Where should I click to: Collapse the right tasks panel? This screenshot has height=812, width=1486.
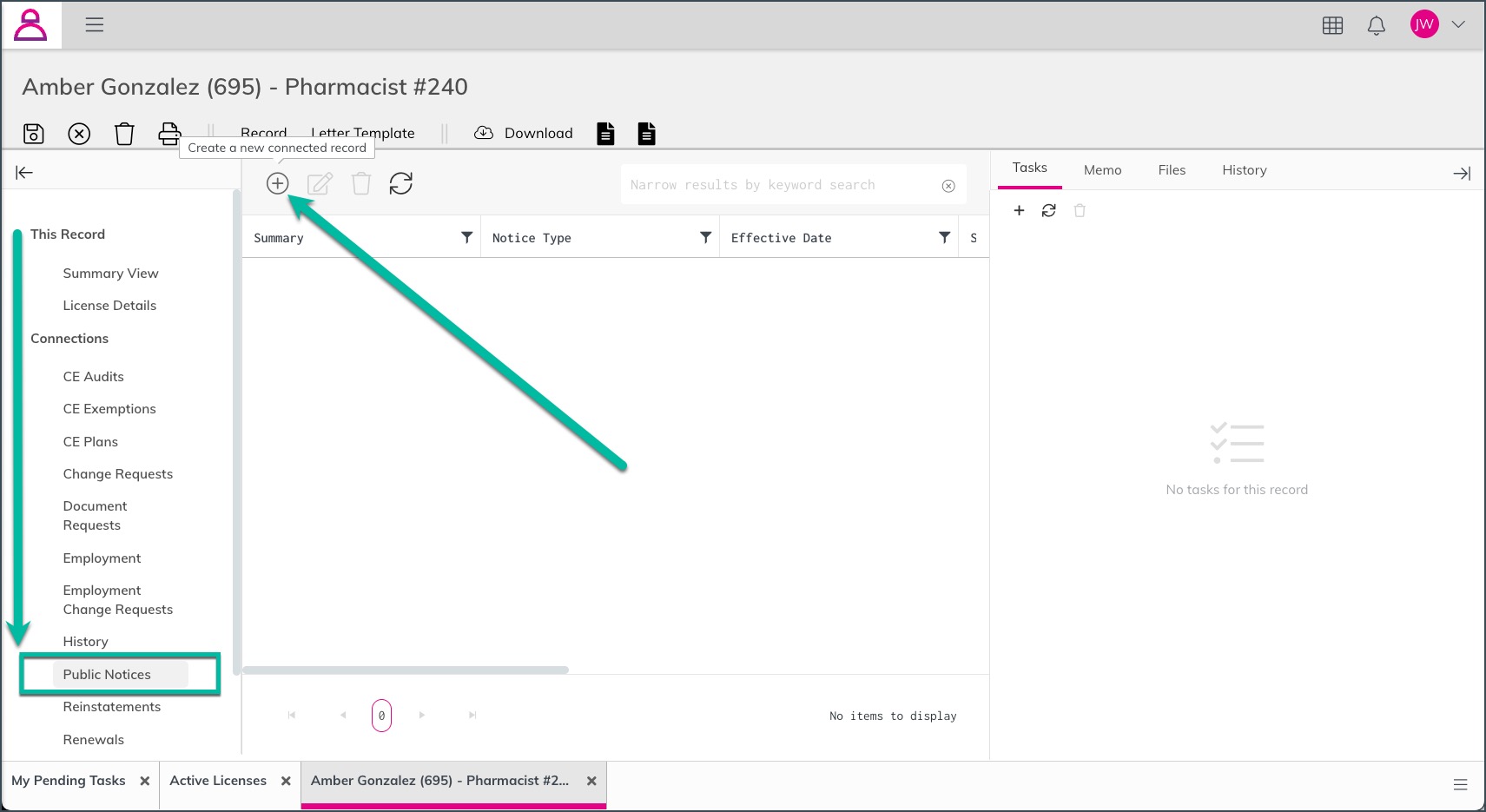pyautogui.click(x=1462, y=174)
